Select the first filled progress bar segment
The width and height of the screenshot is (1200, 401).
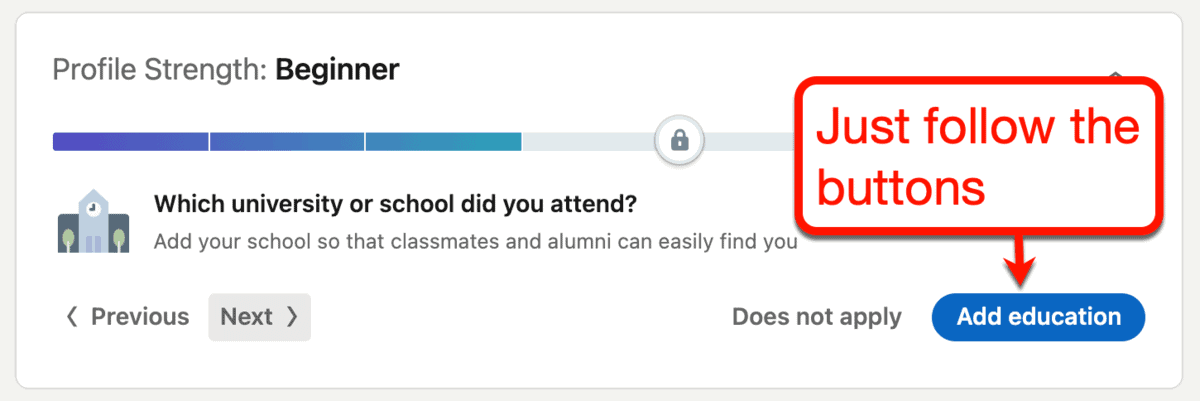[130, 141]
